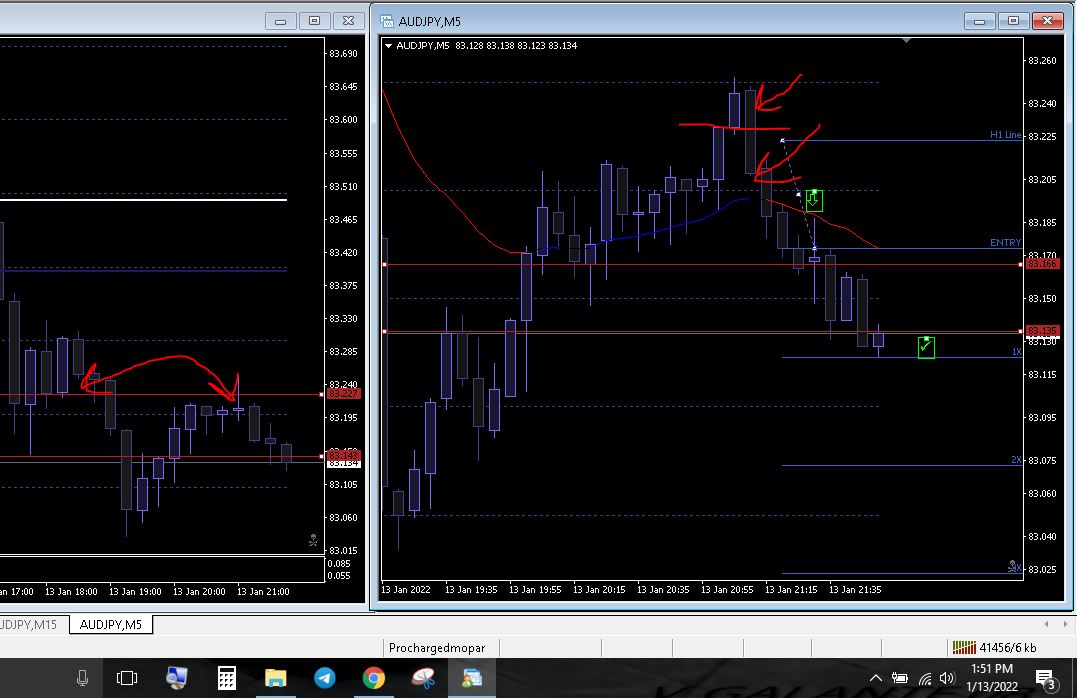
Task: Click the left handle of the 83.166 red line
Action: tap(385, 264)
